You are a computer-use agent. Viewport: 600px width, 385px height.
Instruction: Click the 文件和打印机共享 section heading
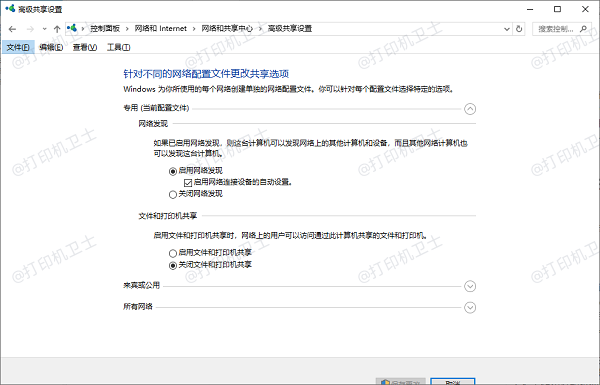(168, 216)
